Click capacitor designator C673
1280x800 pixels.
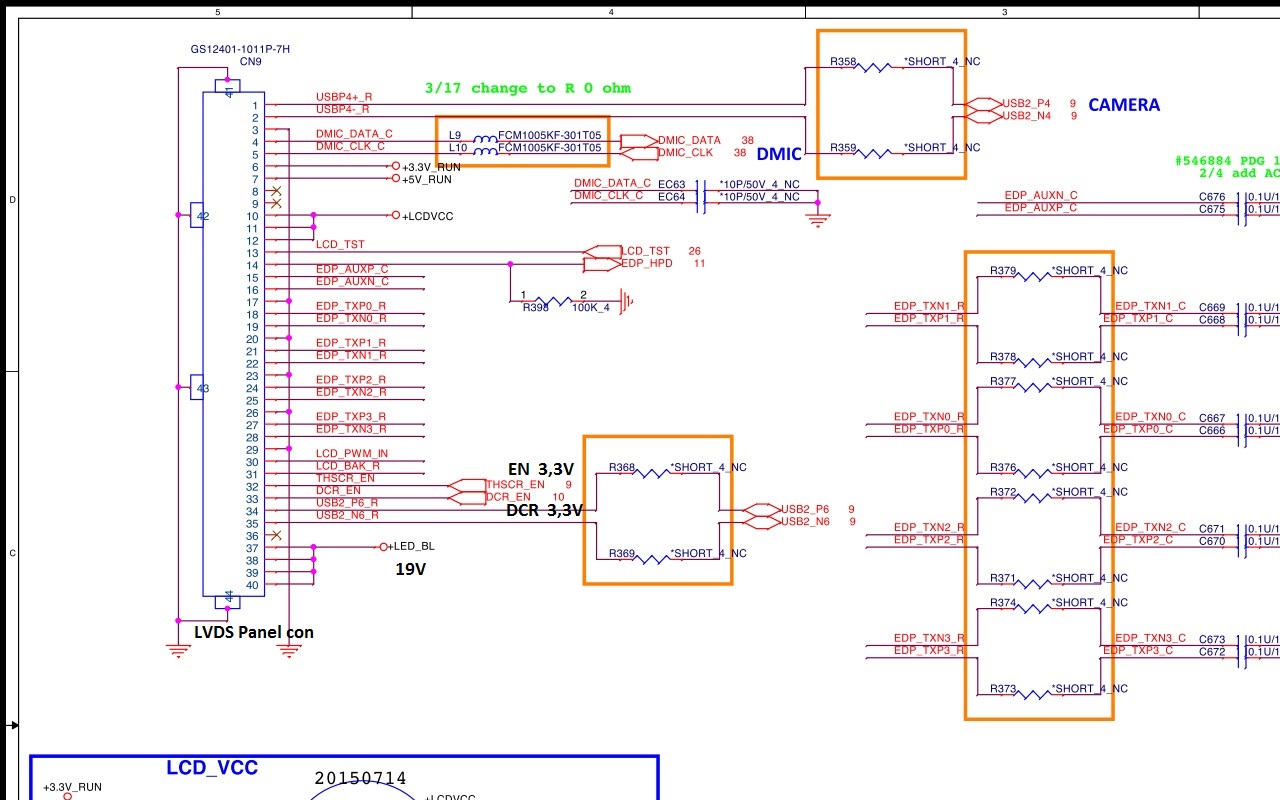[1212, 640]
